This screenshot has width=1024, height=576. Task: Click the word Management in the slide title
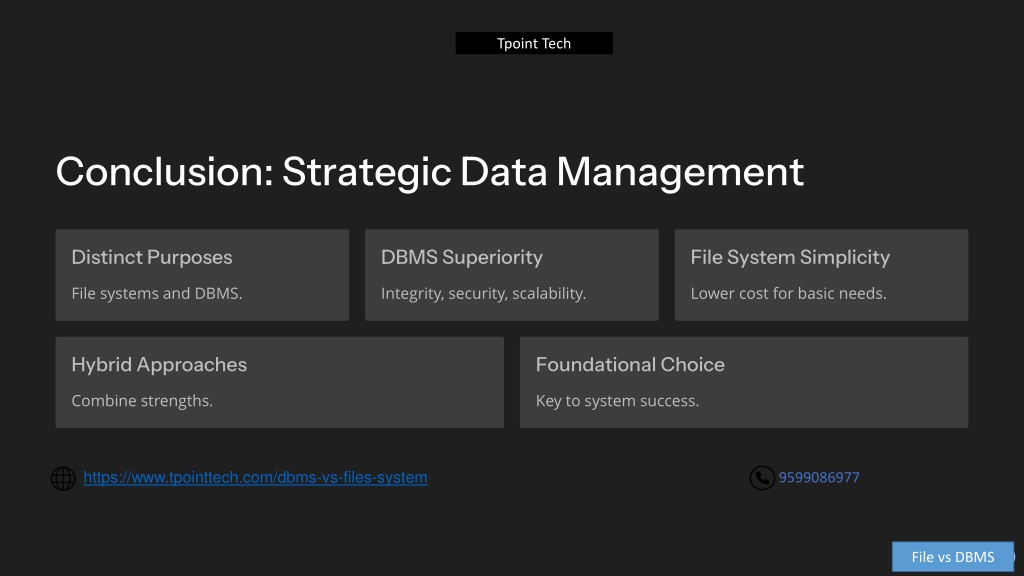(680, 172)
